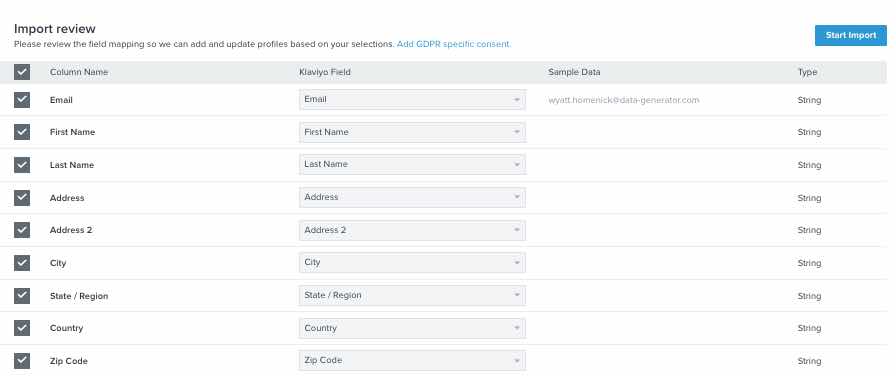This screenshot has width=896, height=376.
Task: Open the Last Name field mapping dropdown
Action: click(412, 165)
